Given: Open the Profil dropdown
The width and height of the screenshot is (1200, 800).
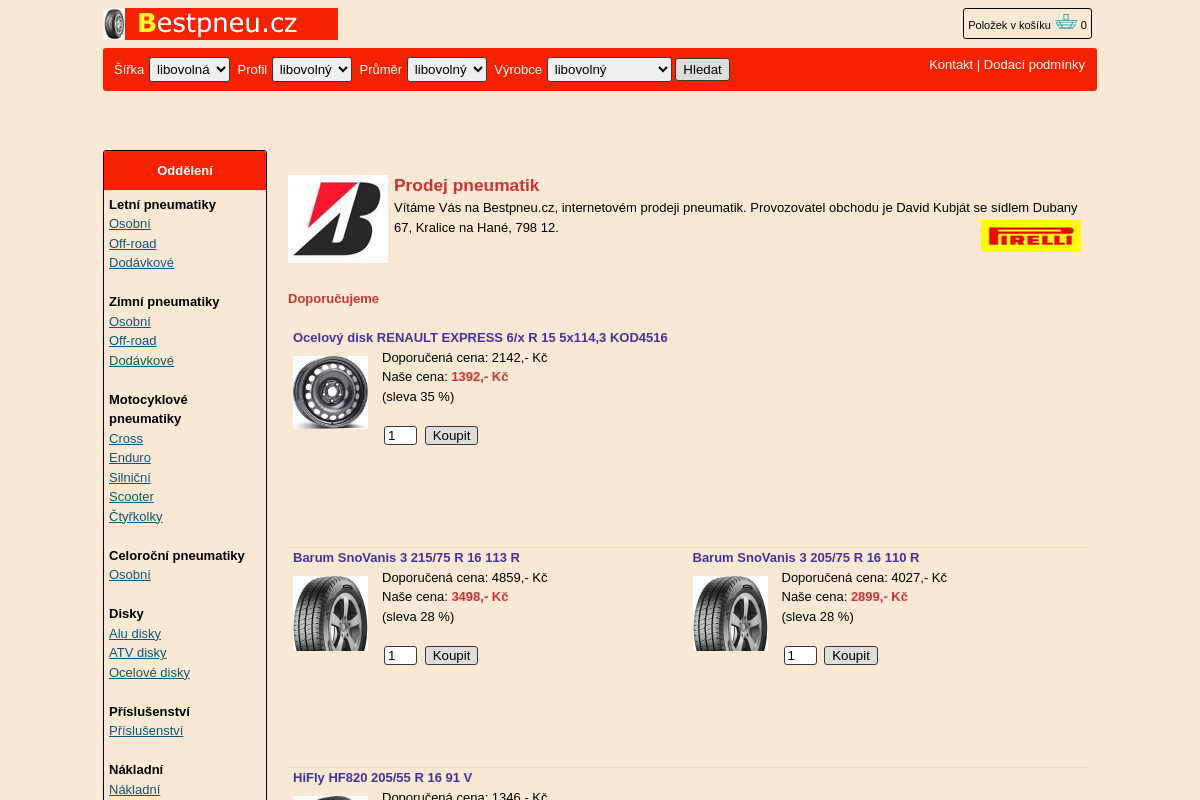Looking at the screenshot, I should coord(312,69).
